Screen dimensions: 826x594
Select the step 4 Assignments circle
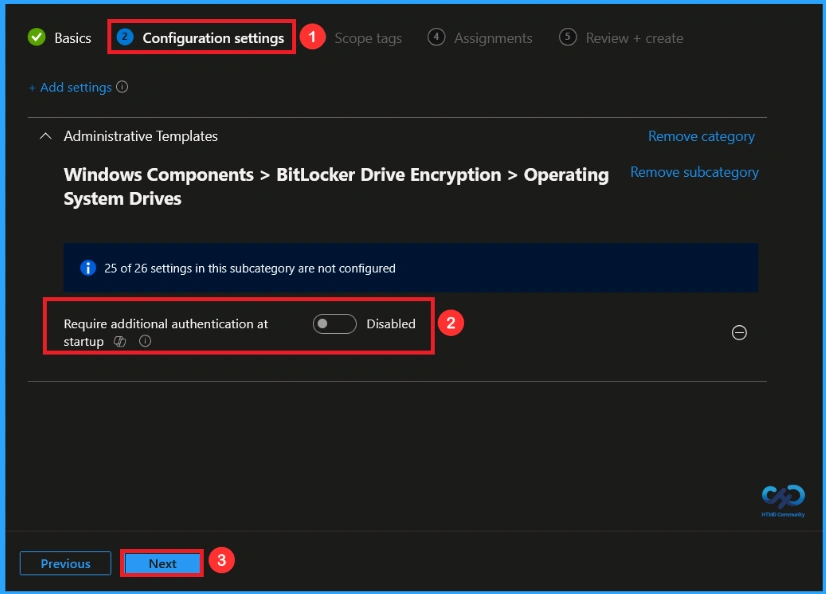[435, 37]
